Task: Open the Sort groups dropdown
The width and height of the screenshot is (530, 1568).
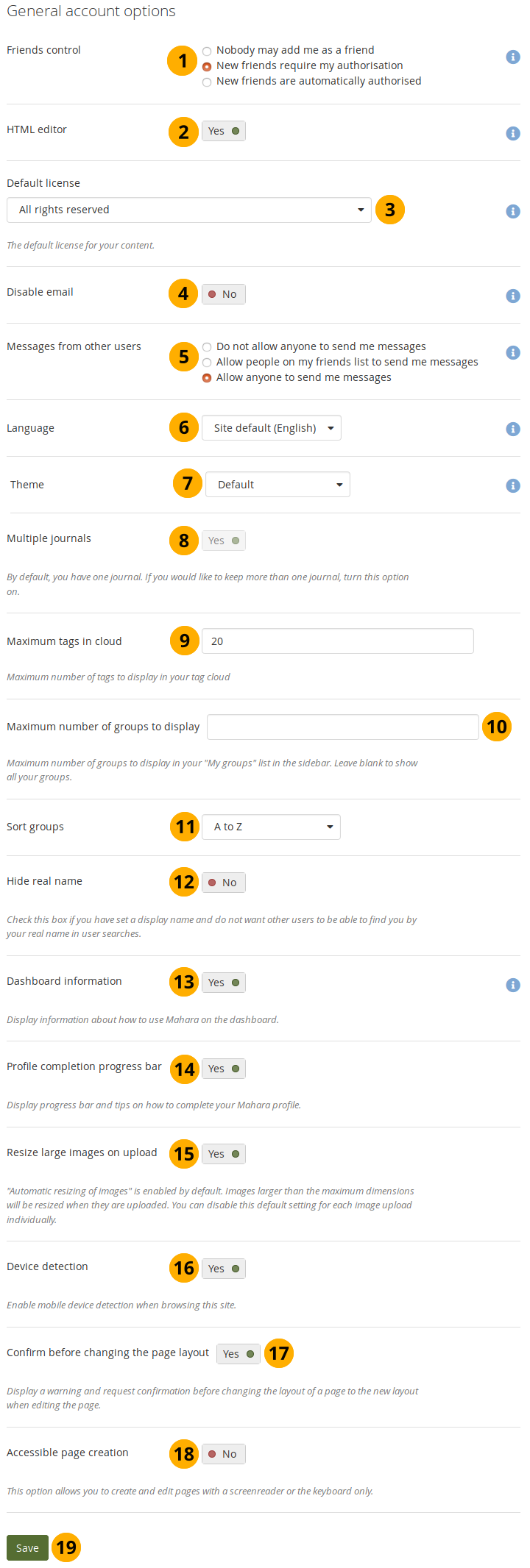Action: (x=271, y=827)
